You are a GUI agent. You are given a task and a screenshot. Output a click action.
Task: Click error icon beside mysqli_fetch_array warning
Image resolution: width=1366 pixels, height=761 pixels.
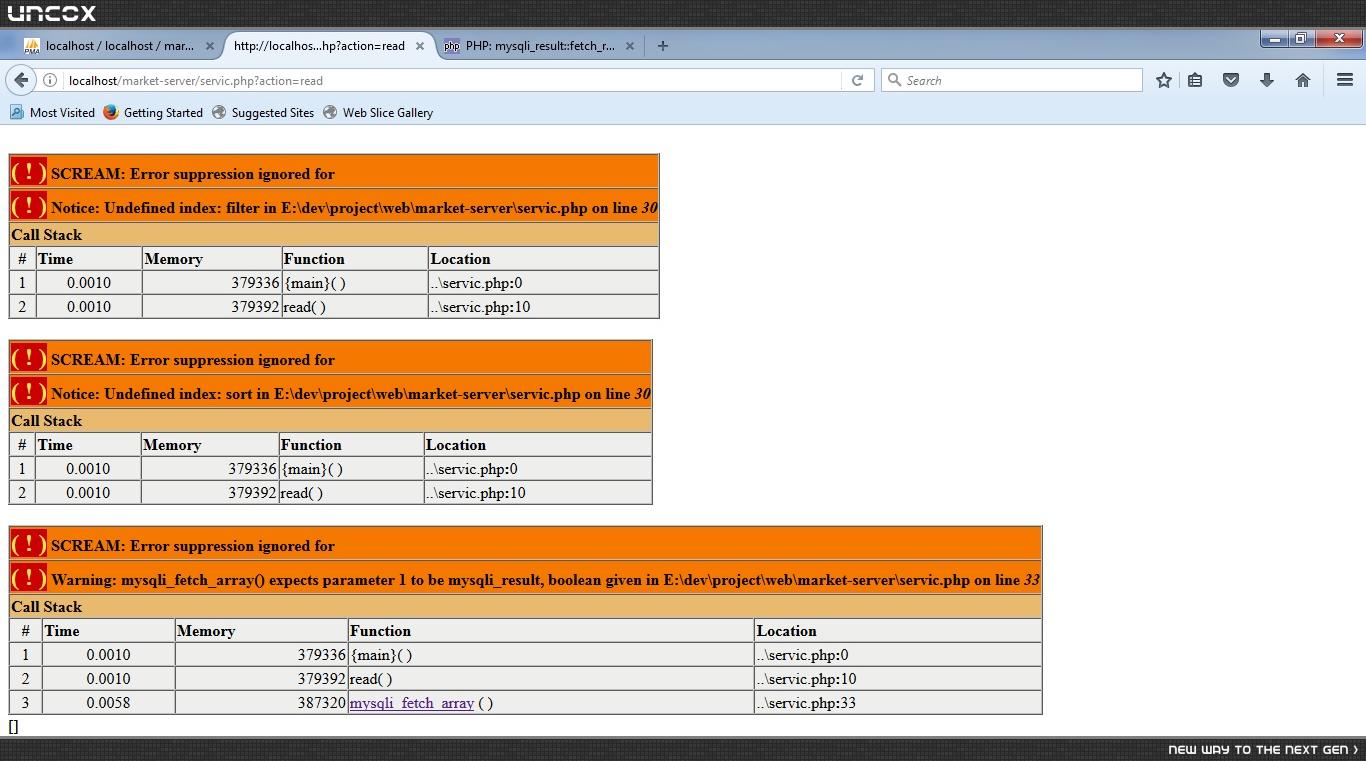(x=29, y=578)
